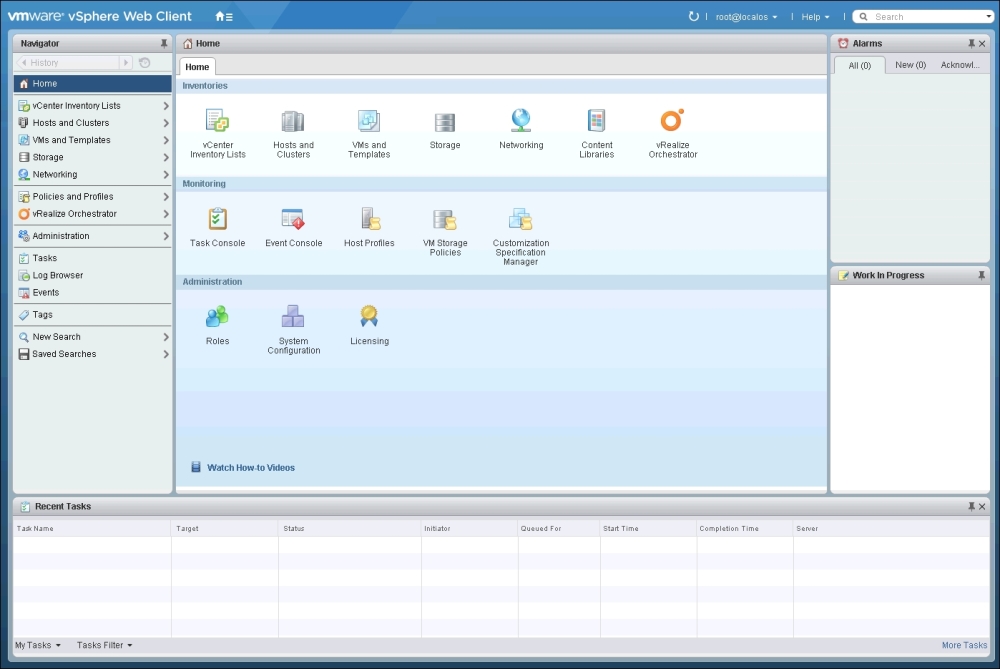Expand Hosts and Clusters chevron in Navigator
1000x669 pixels.
click(166, 123)
